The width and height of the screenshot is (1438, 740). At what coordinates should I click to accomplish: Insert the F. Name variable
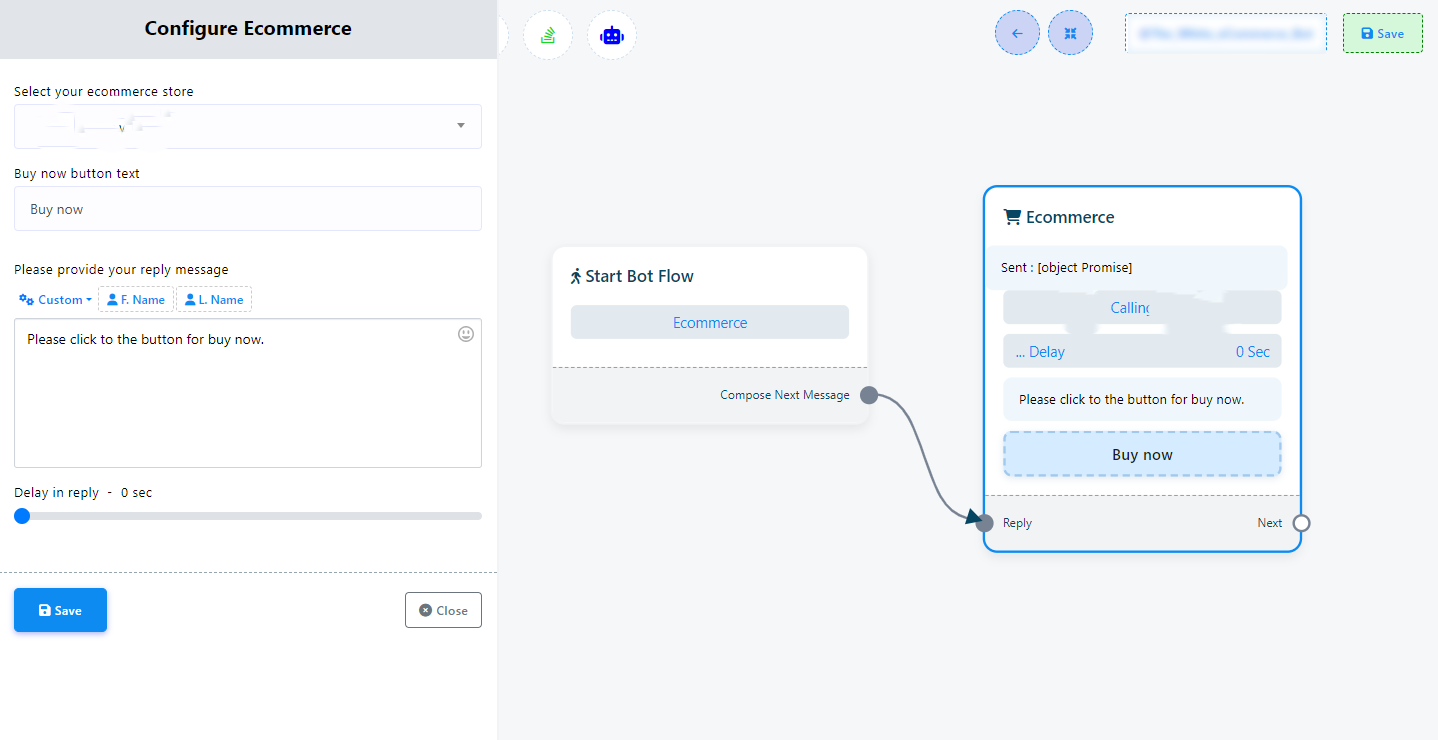tap(136, 300)
